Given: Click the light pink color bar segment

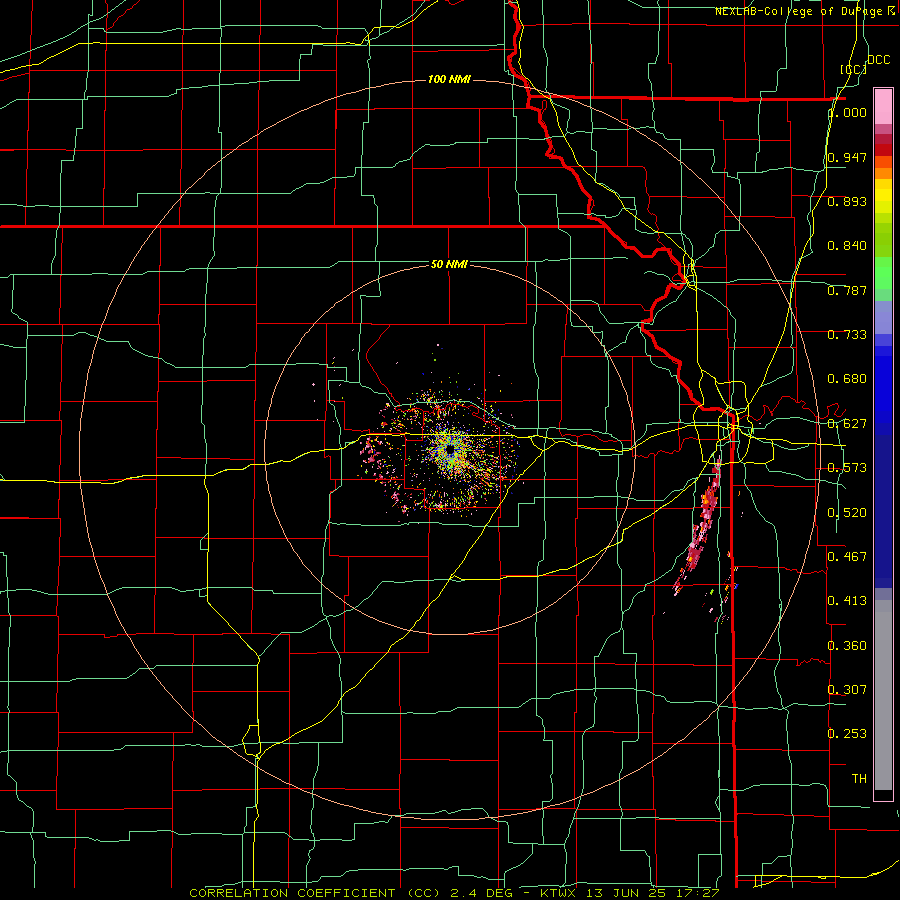Looking at the screenshot, I should (883, 106).
